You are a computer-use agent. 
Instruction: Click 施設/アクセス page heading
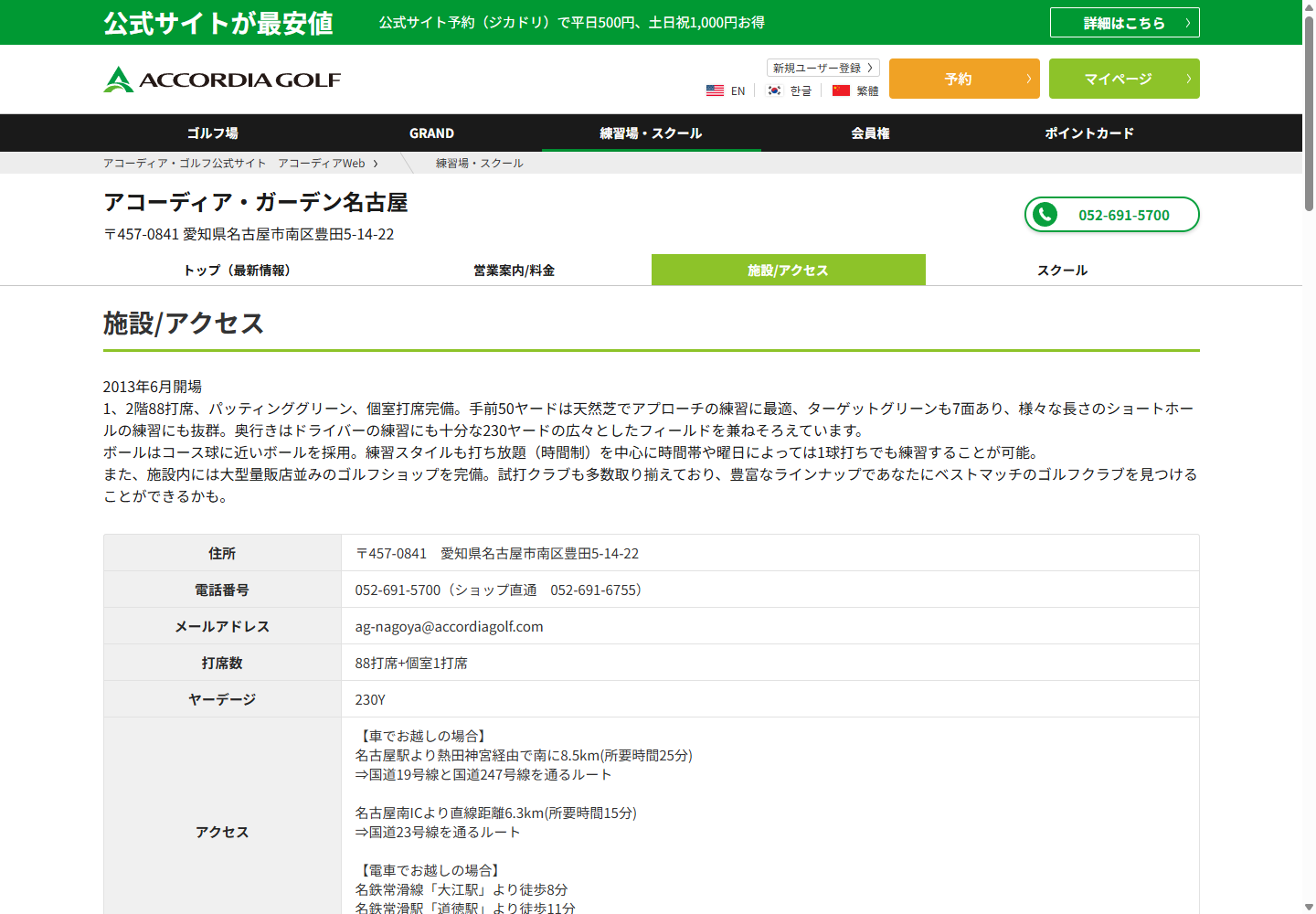point(183,323)
